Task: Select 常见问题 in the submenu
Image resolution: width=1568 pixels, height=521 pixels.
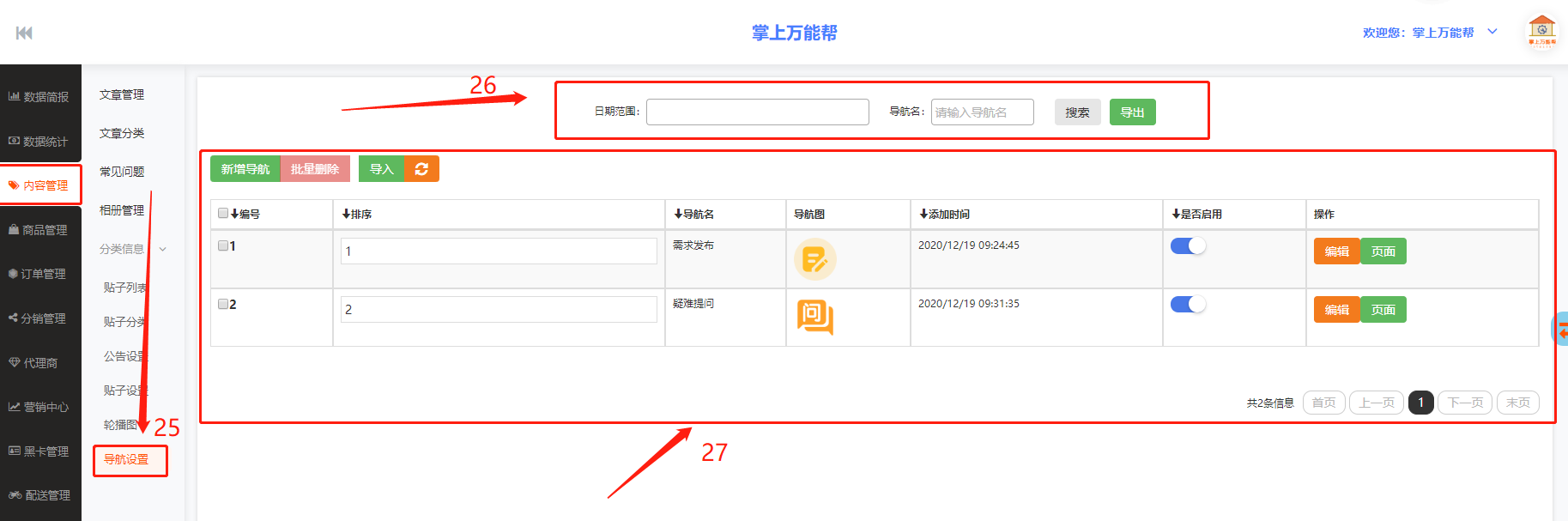Action: (122, 172)
